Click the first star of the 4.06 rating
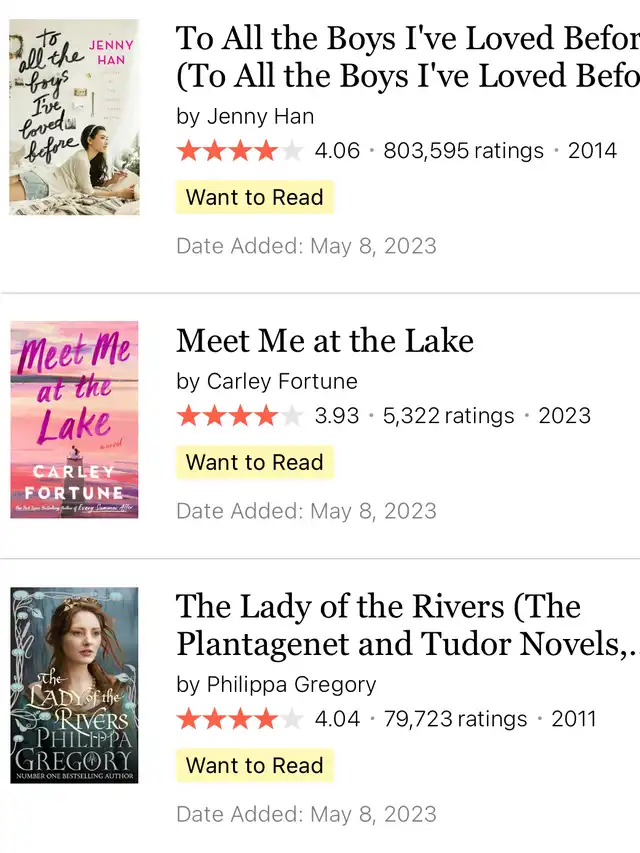 click(188, 151)
